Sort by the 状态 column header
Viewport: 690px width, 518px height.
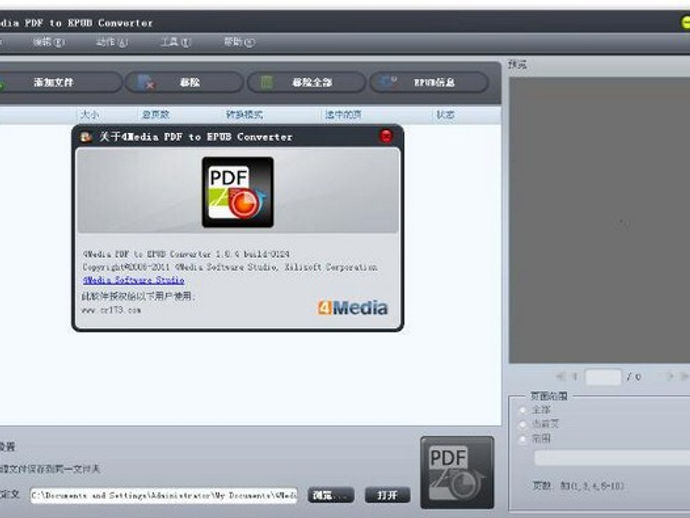pos(445,115)
